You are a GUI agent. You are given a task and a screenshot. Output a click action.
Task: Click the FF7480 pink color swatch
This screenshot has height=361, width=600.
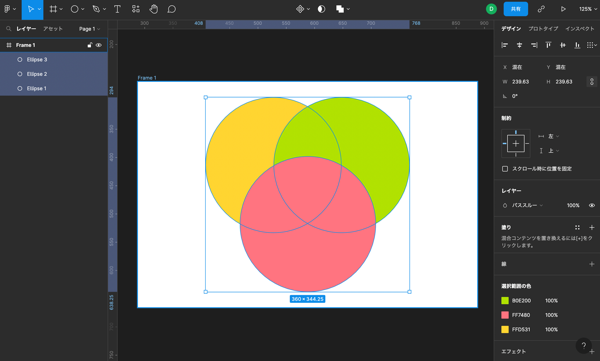pos(505,315)
